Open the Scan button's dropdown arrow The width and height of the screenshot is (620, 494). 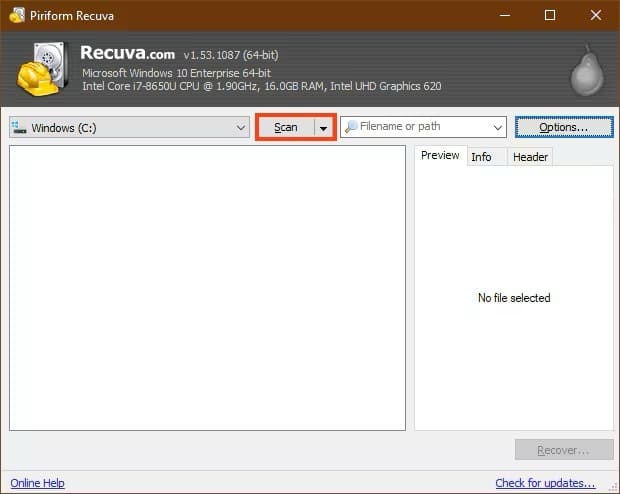[x=322, y=128]
